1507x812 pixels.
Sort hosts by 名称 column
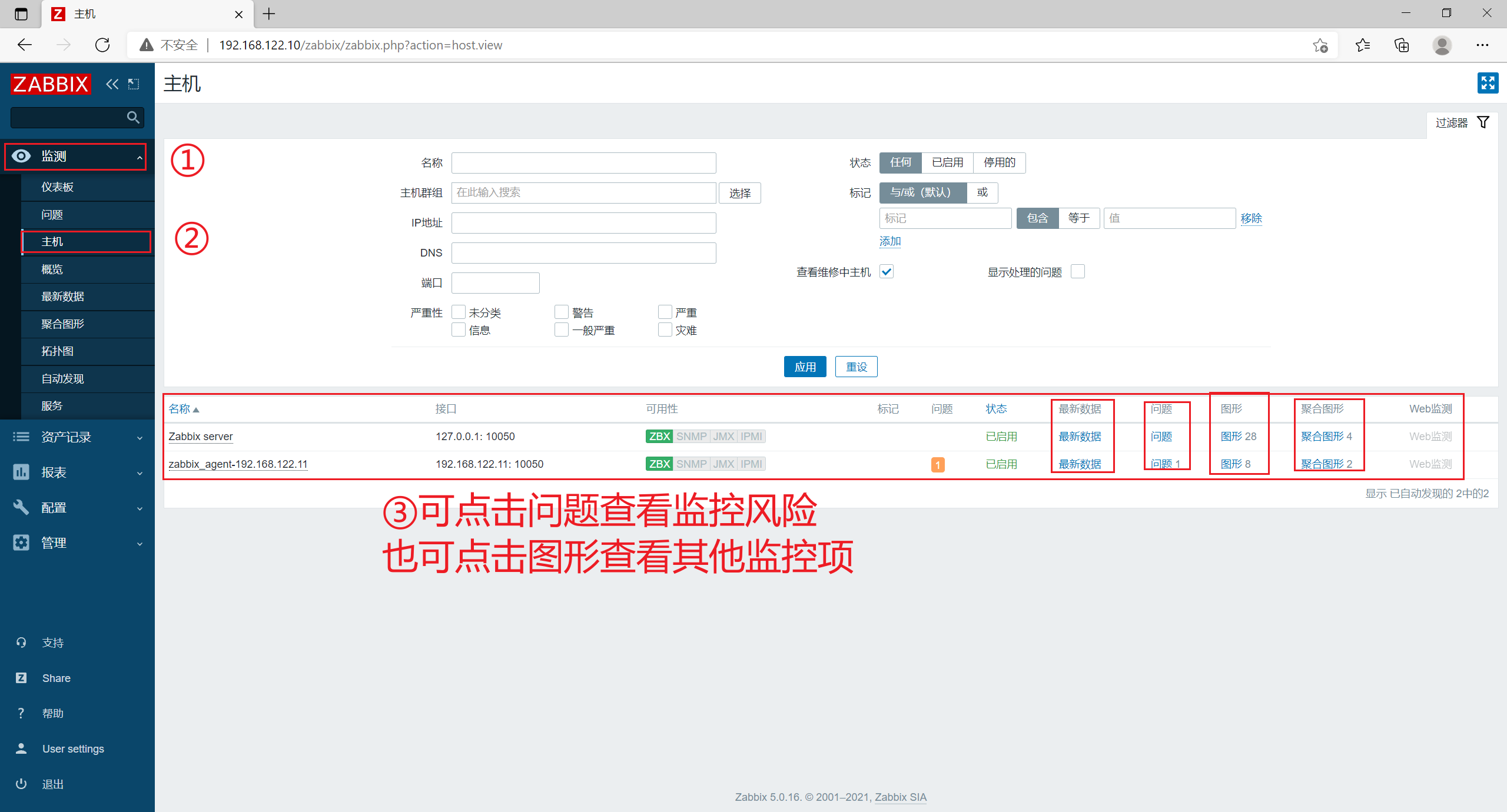tap(184, 409)
